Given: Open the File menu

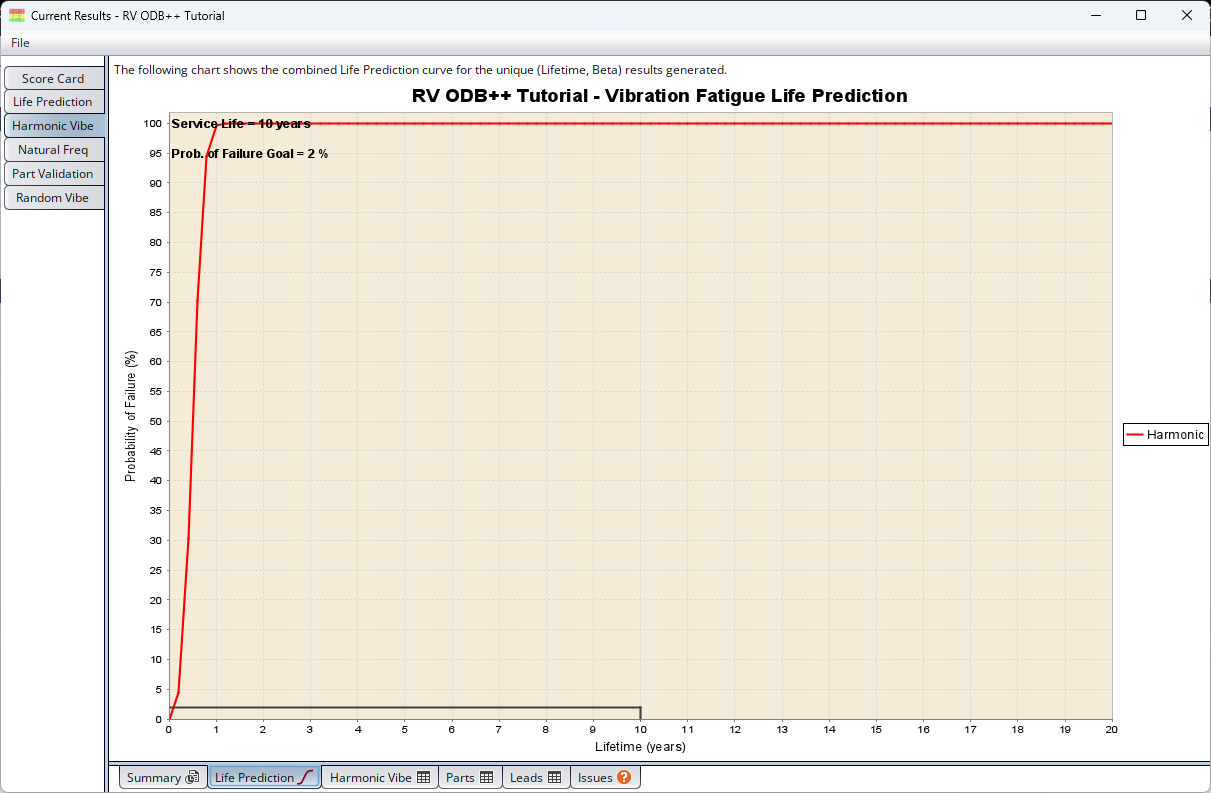Looking at the screenshot, I should [x=20, y=43].
